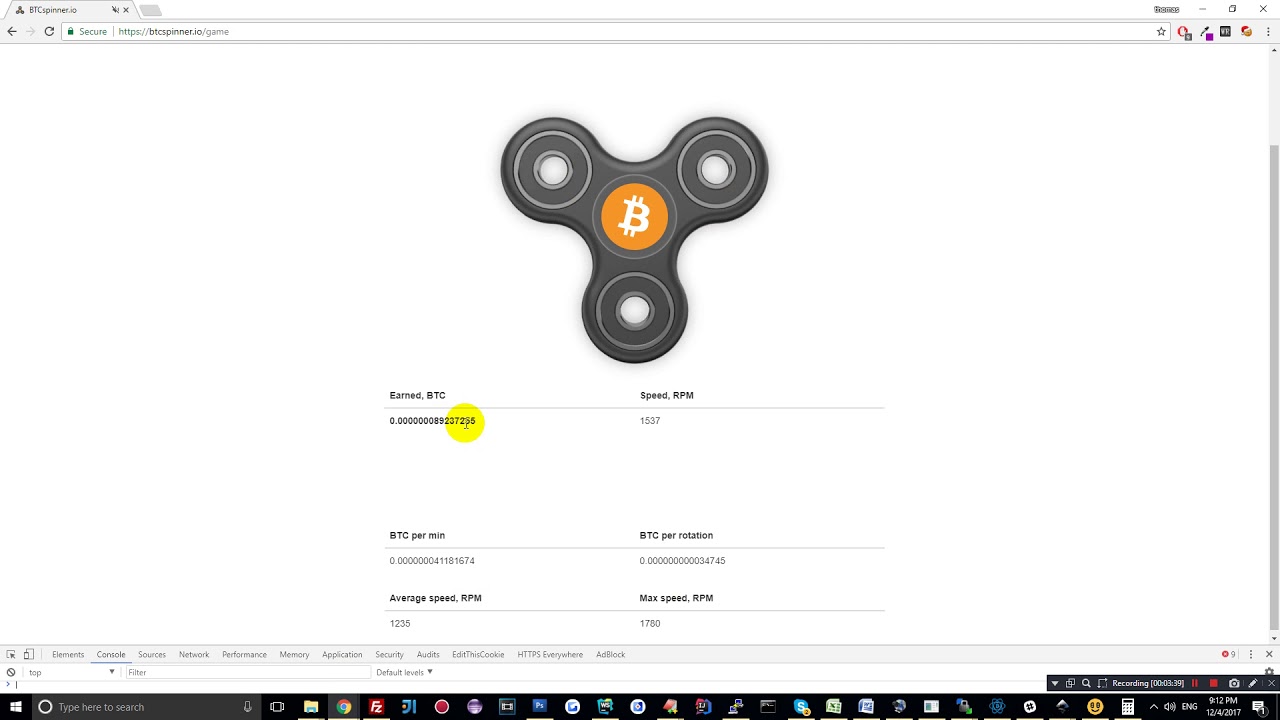Spin the Bitcoin fidget spinner
This screenshot has height=720, width=1280.
tap(634, 240)
